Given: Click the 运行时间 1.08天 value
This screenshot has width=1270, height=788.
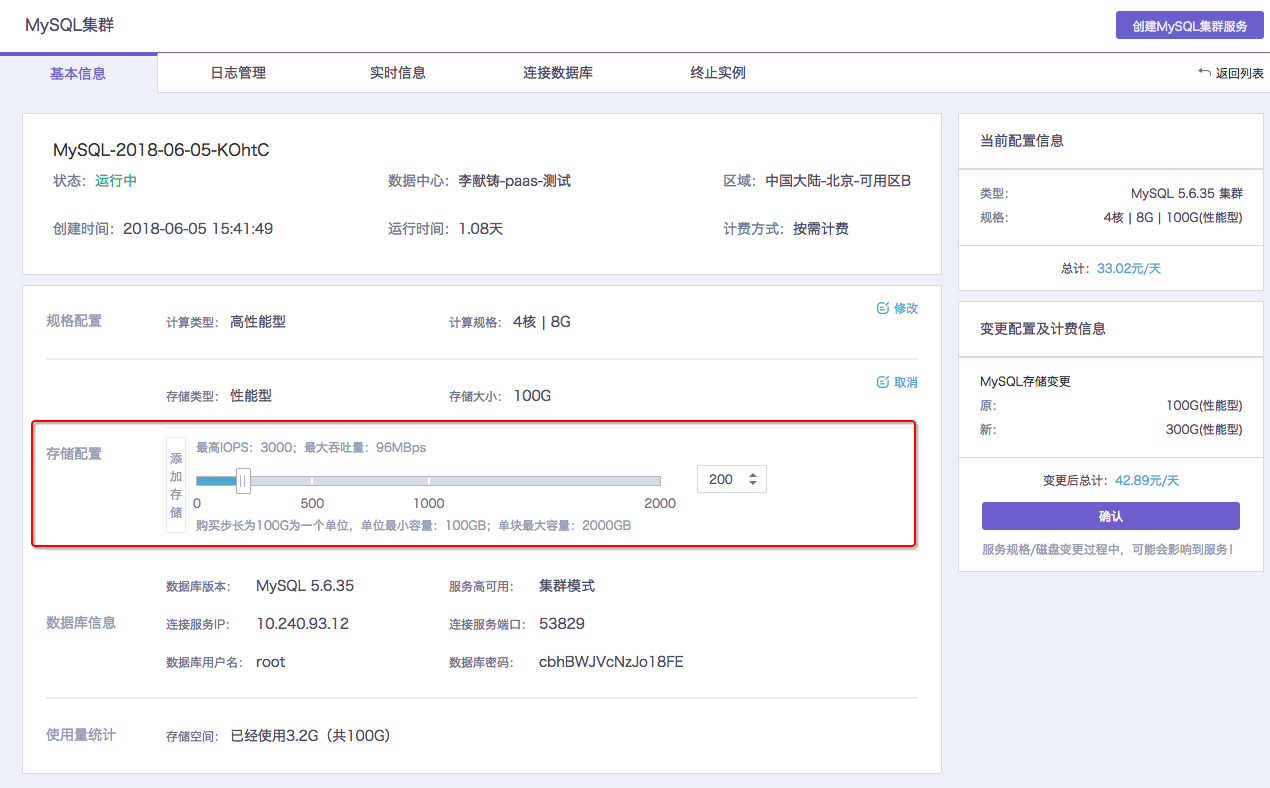Looking at the screenshot, I should [480, 229].
